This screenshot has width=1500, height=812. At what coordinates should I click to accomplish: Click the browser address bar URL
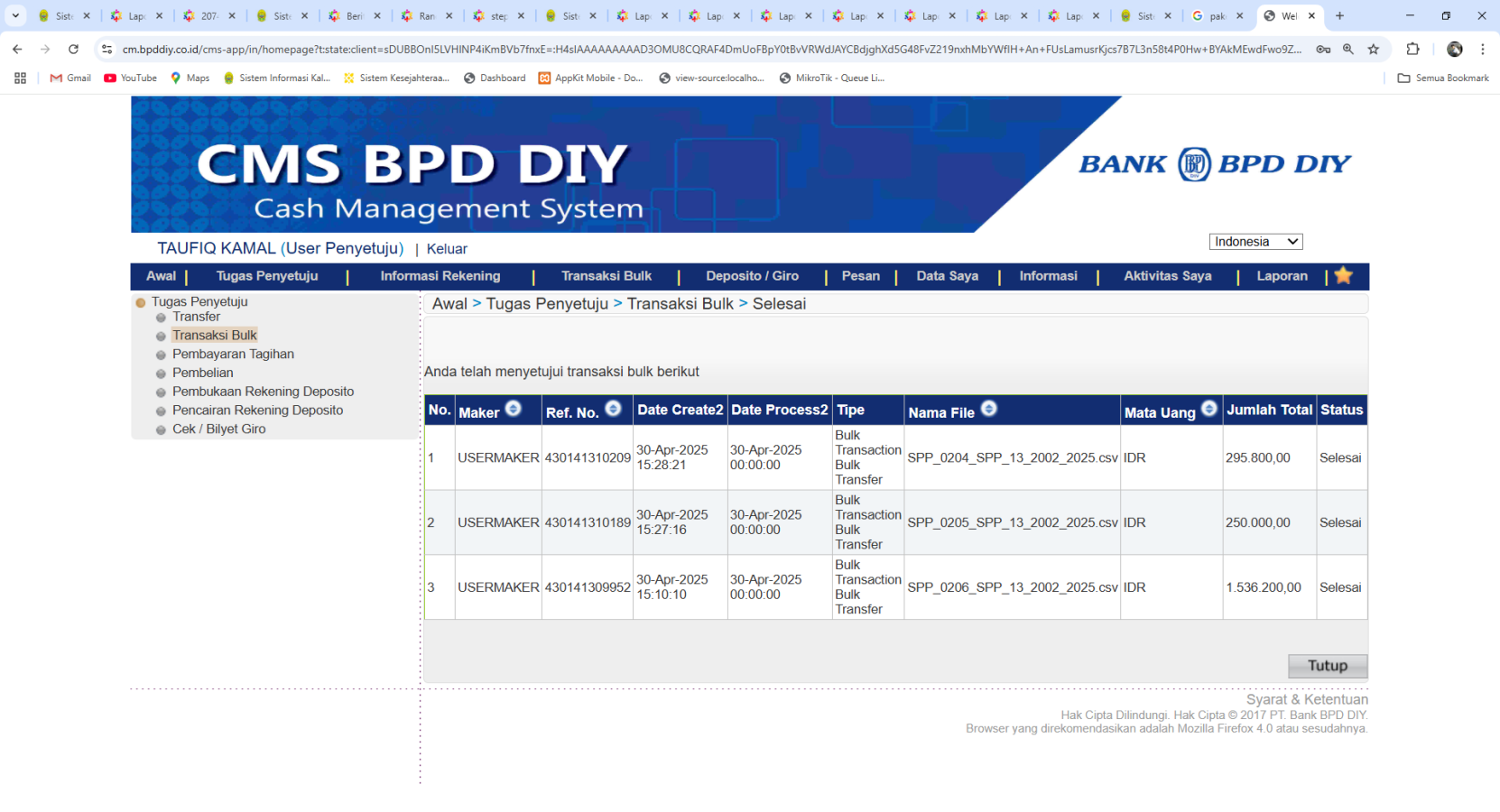[711, 50]
